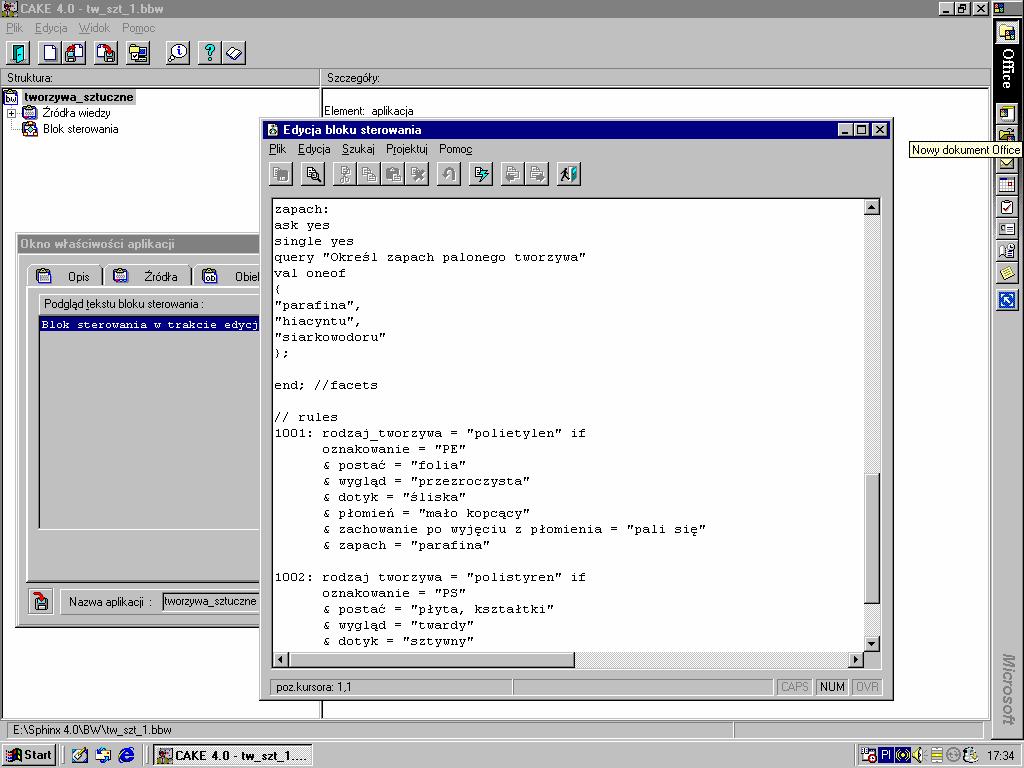Click the information magnifier icon in CAKE toolbar
This screenshot has height=768, width=1024.
pyautogui.click(x=178, y=53)
